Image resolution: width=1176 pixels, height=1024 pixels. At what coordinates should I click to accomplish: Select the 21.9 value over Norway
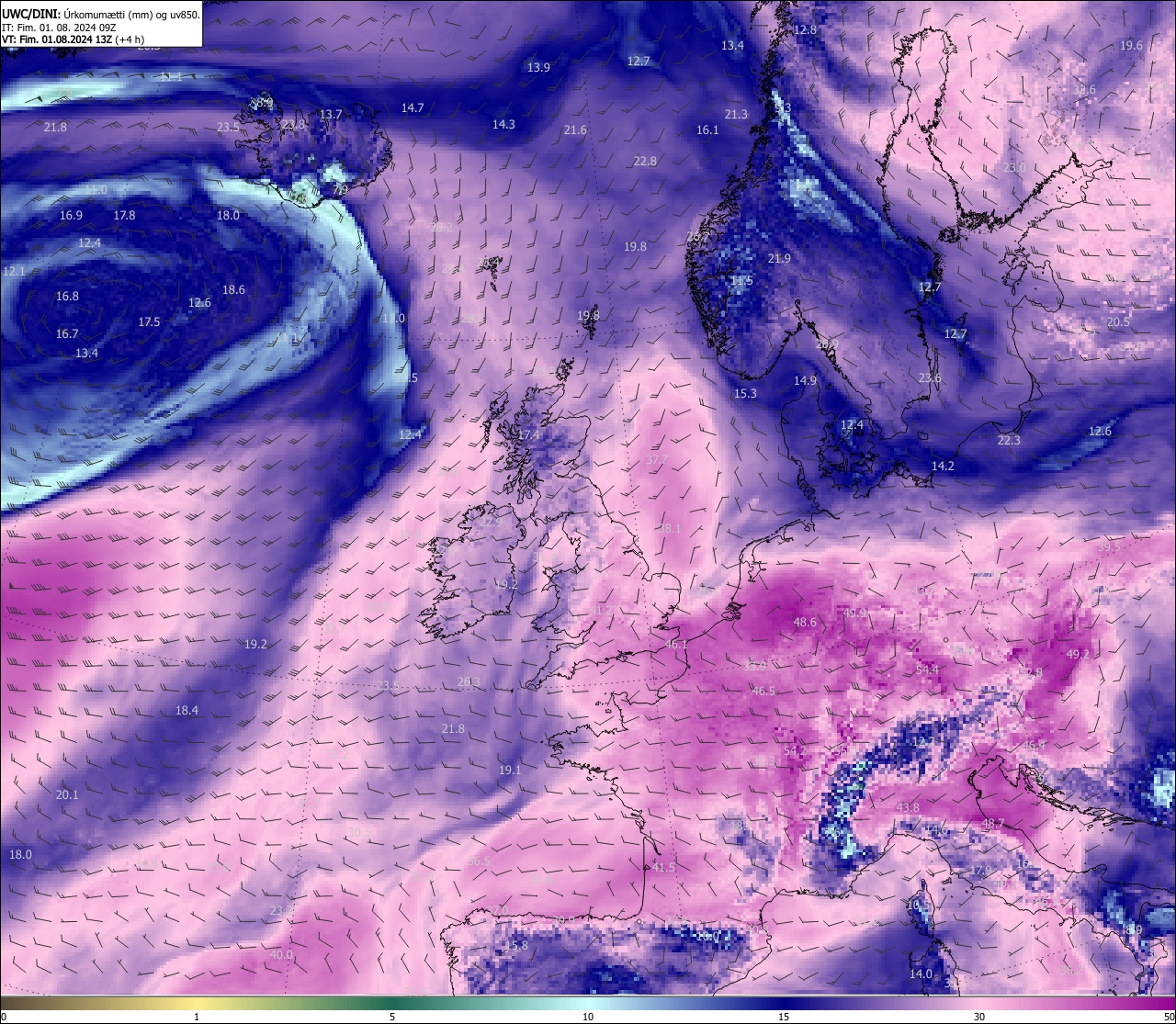(779, 258)
